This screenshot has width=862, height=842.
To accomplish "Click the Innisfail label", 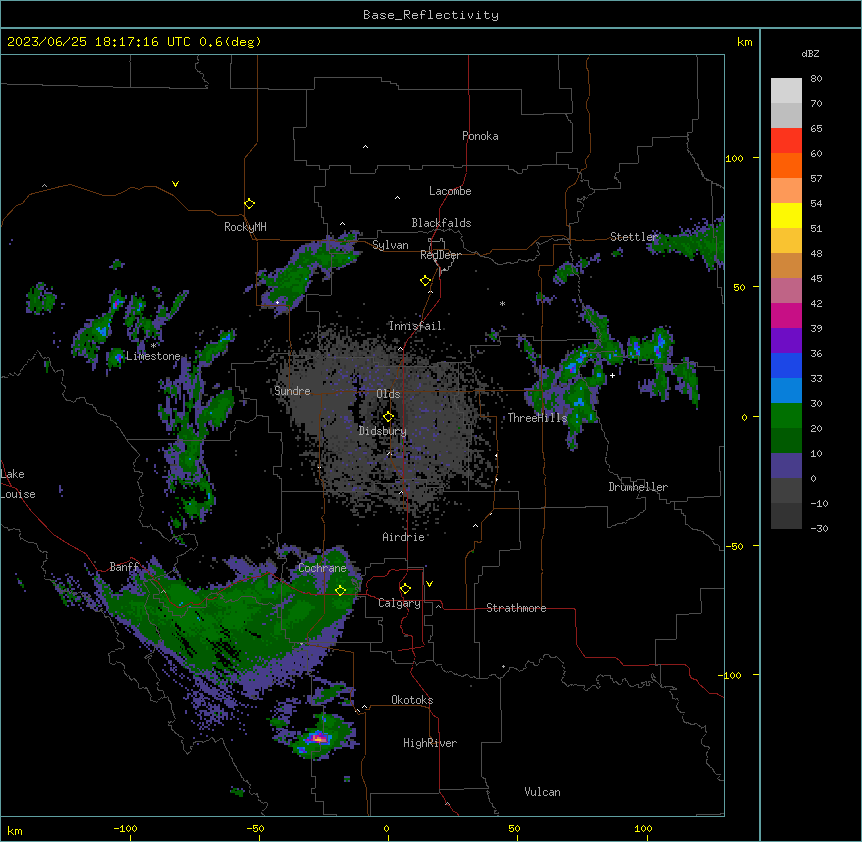I will pos(415,326).
